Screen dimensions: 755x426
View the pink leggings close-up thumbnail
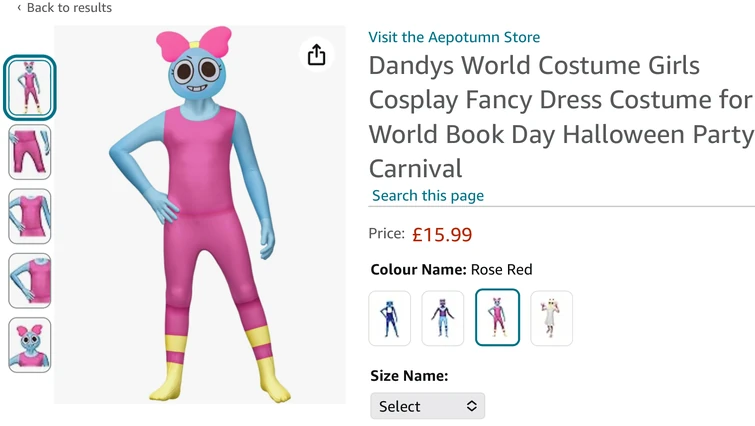click(x=30, y=152)
